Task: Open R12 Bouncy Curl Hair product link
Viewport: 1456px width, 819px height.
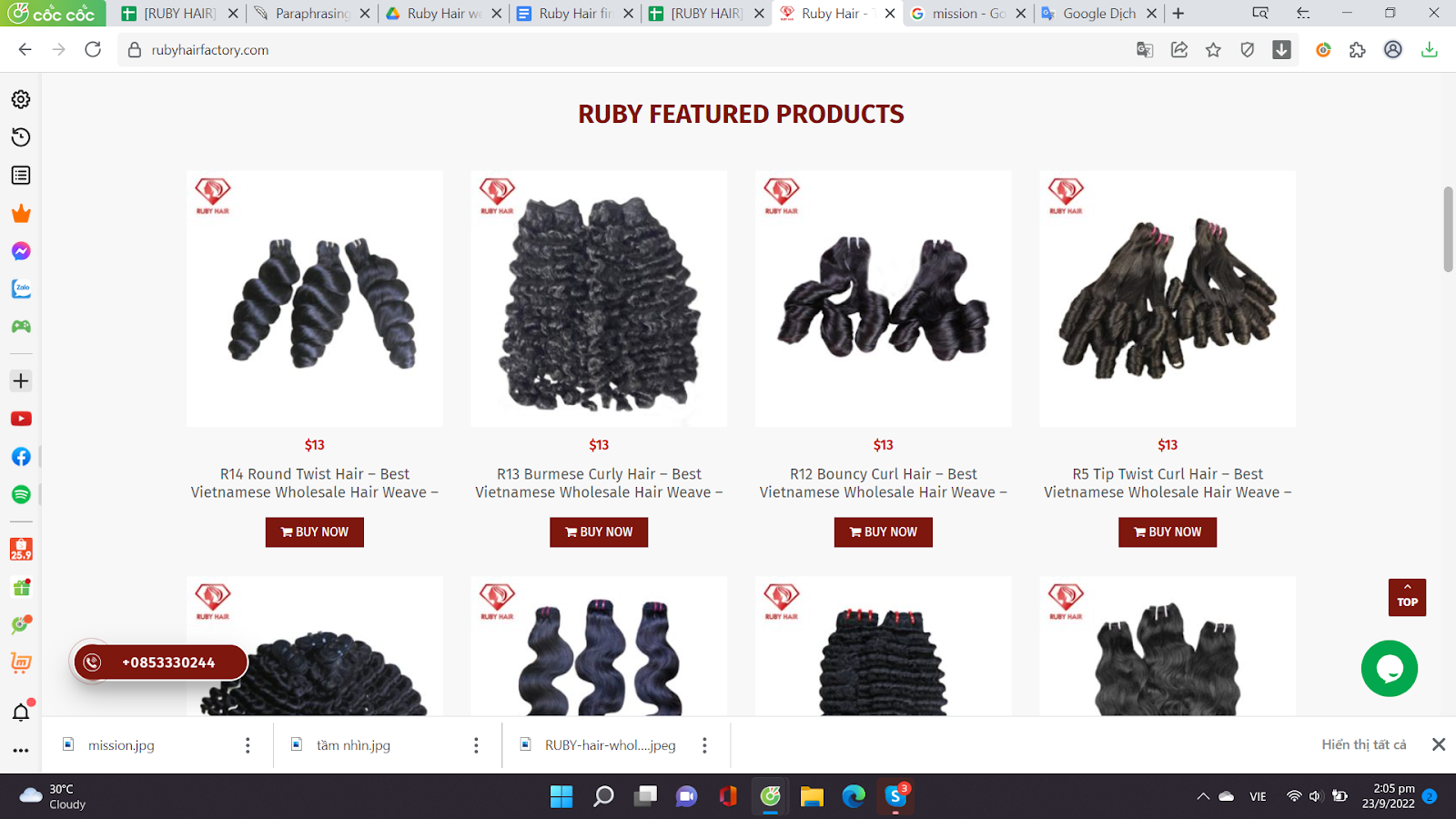Action: (883, 483)
